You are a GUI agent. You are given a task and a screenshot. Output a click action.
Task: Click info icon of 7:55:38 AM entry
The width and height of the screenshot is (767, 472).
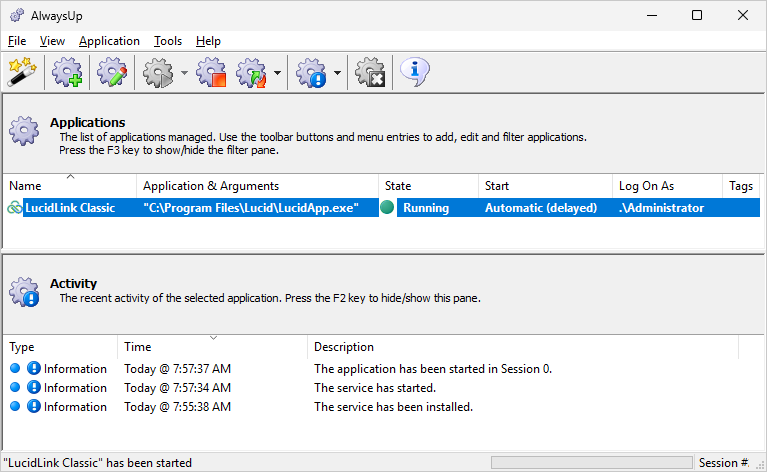[34, 406]
